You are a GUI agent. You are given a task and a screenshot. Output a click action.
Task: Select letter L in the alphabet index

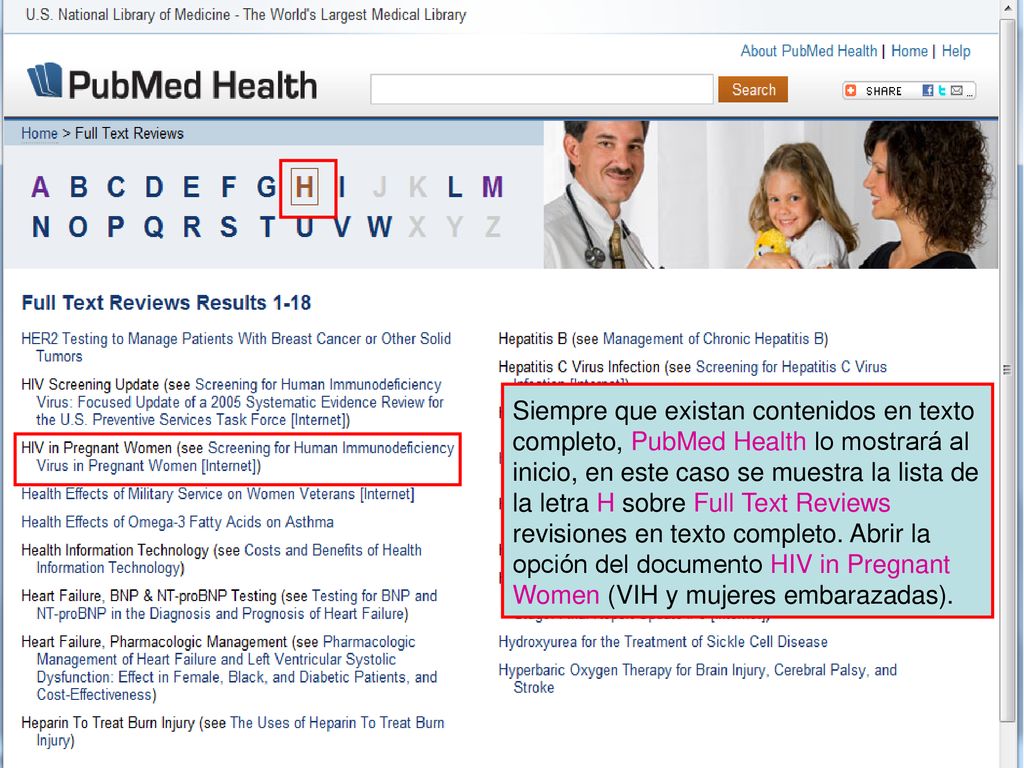tap(455, 187)
